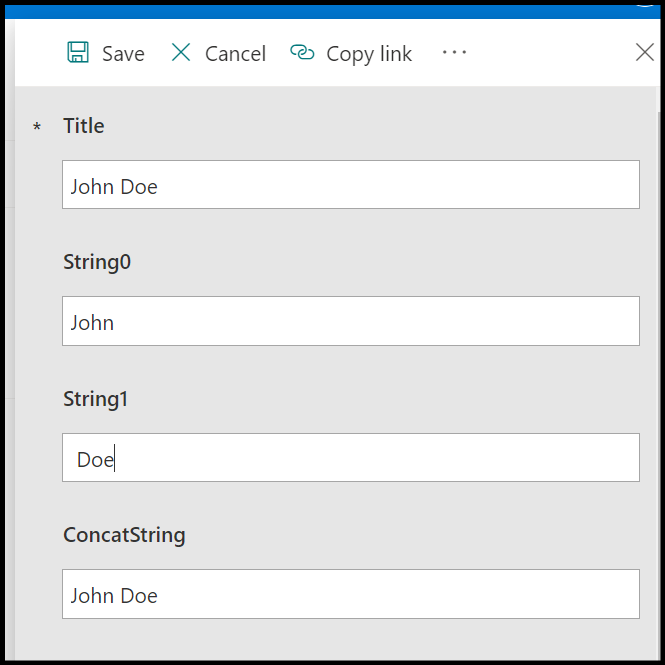Viewport: 665px width, 665px height.
Task: Click the String1 field label
Action: [x=96, y=399]
